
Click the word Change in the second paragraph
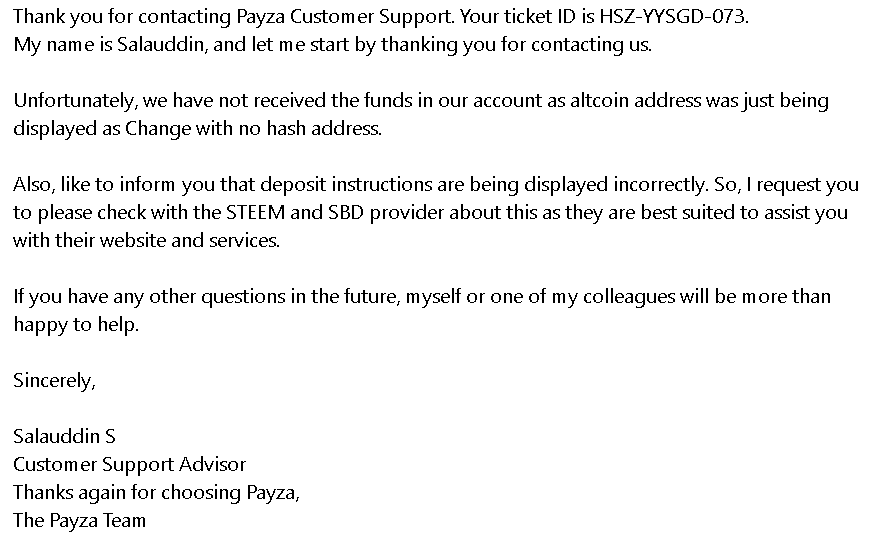158,129
